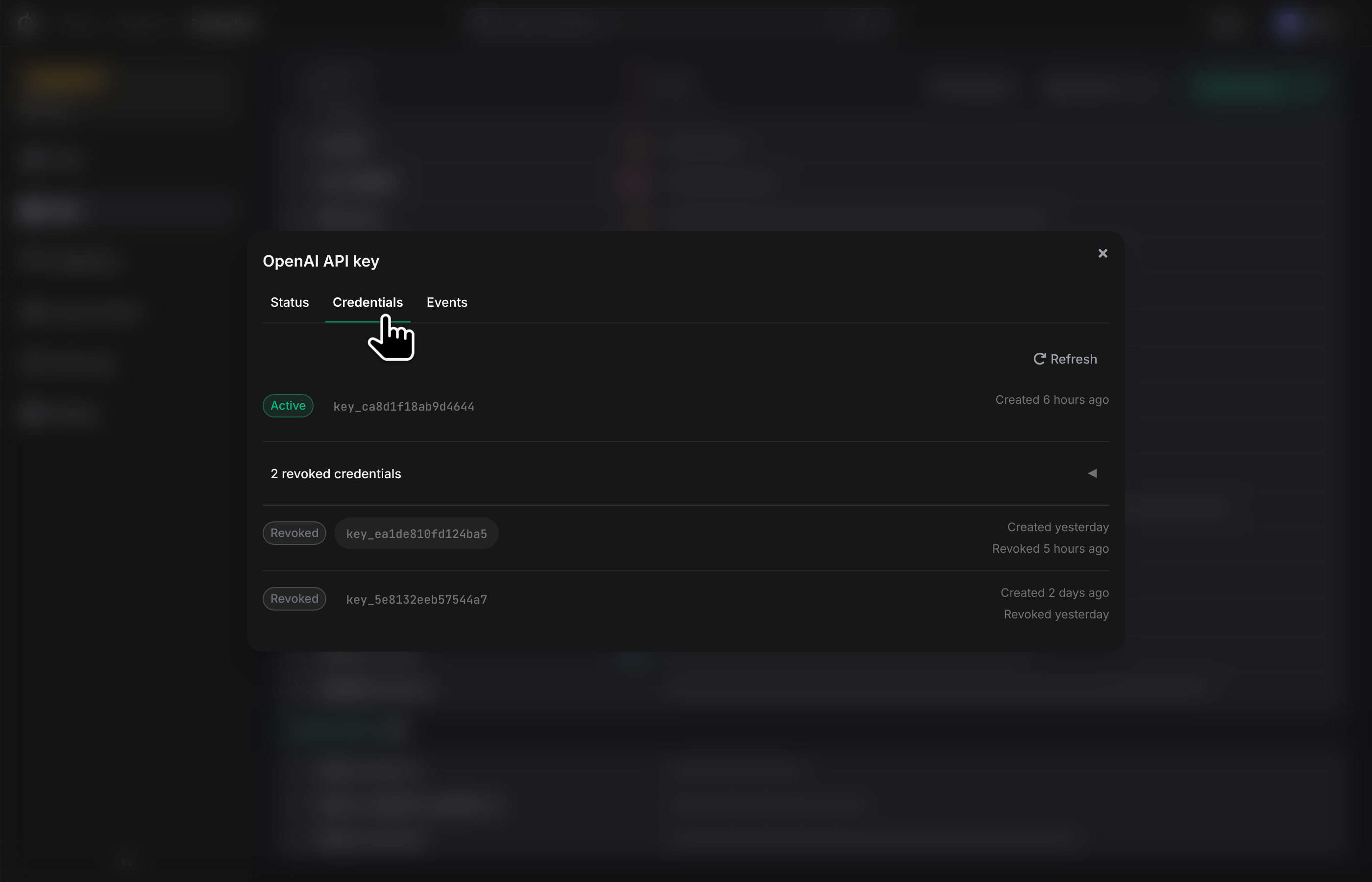
Task: Open the Events tab
Action: (447, 302)
